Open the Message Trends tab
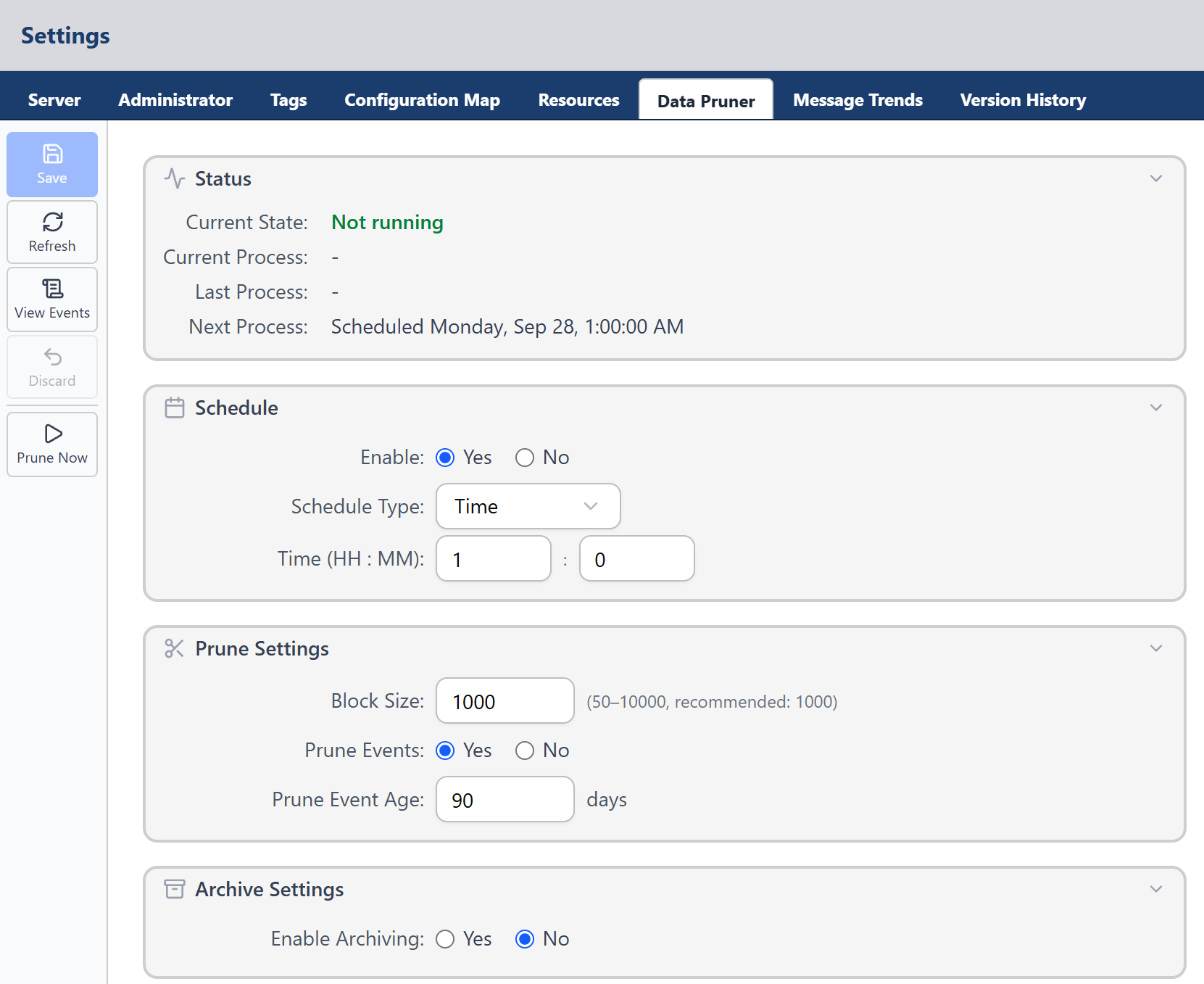Viewport: 1204px width, 984px height. 858,100
